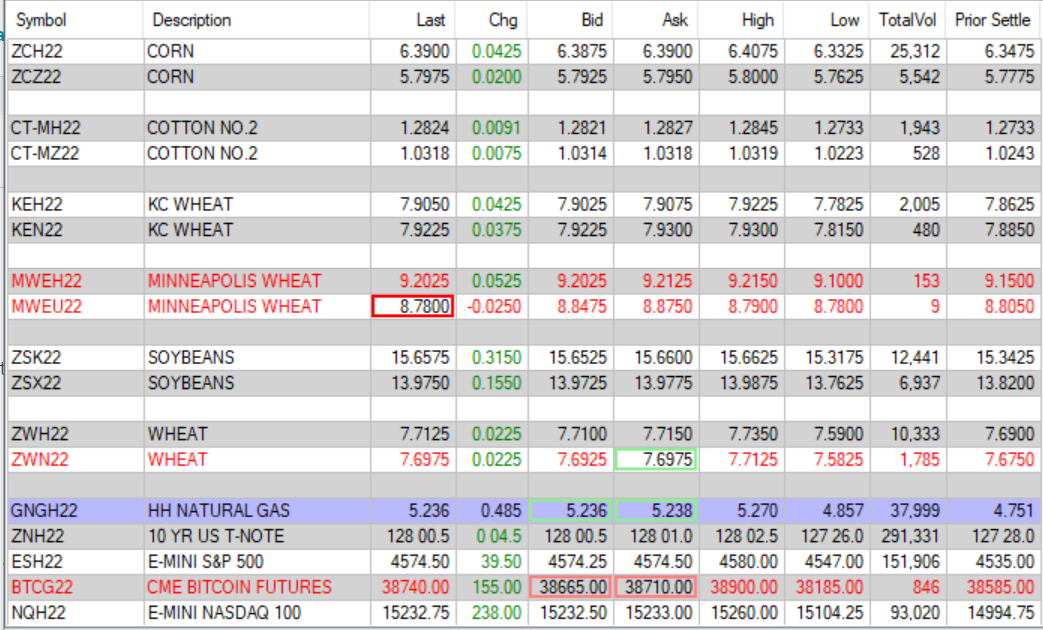
Task: Select the ZWN22 symbol cell
Action: click(x=76, y=459)
